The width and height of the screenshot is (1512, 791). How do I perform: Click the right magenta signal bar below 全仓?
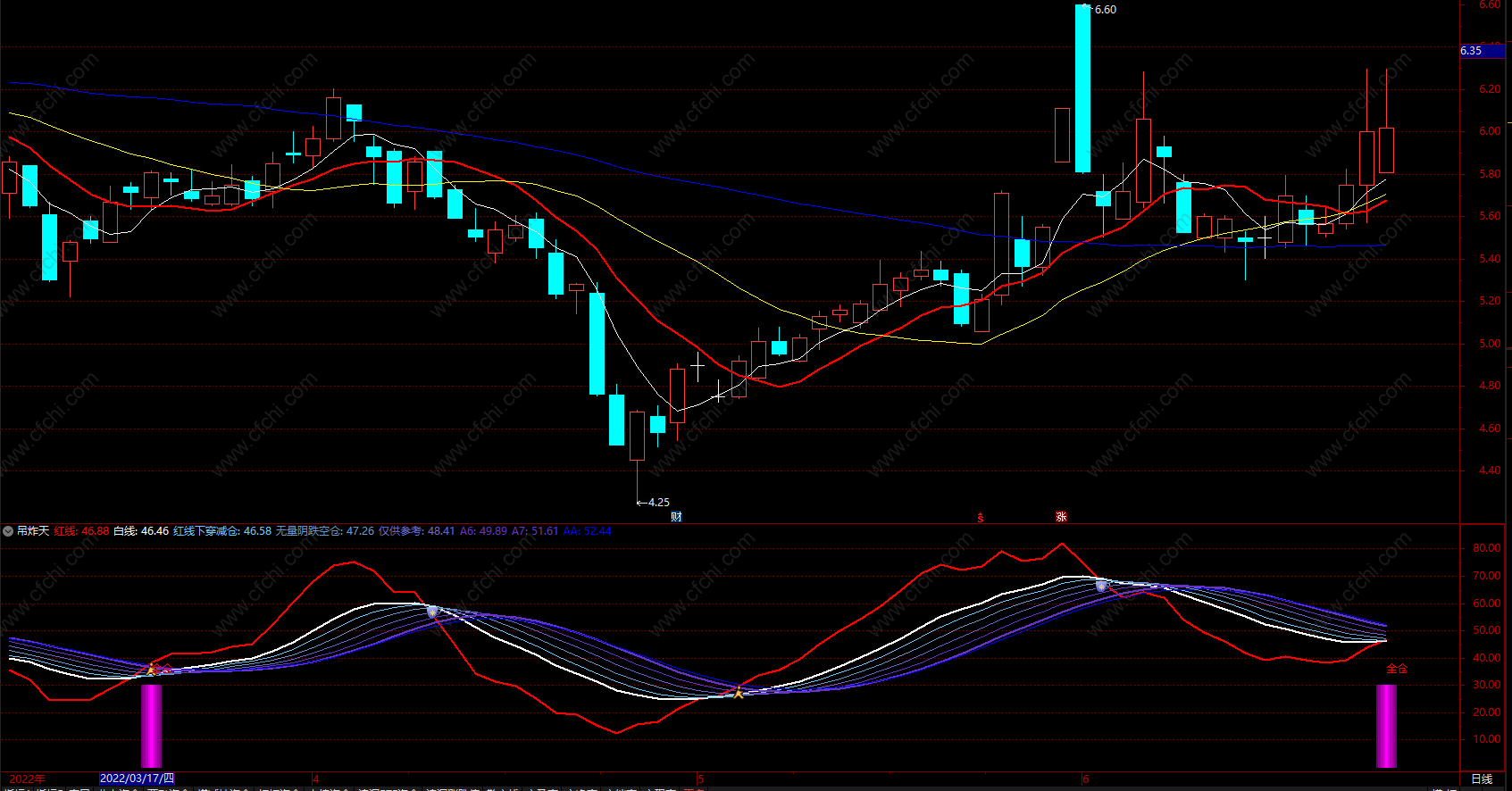[1386, 726]
